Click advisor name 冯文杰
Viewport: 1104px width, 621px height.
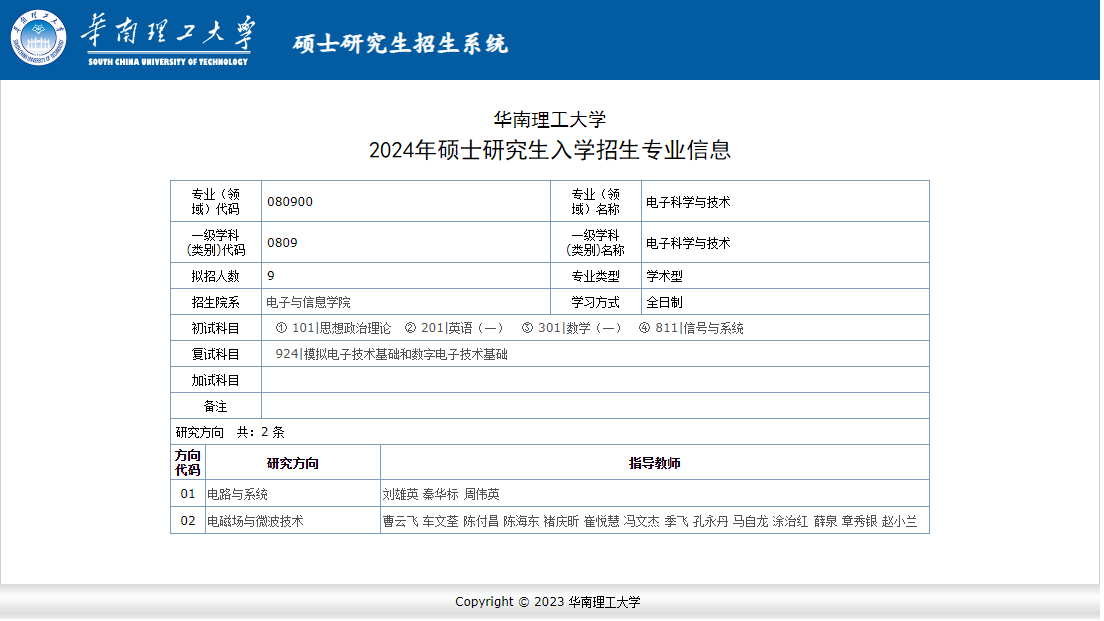click(x=641, y=522)
